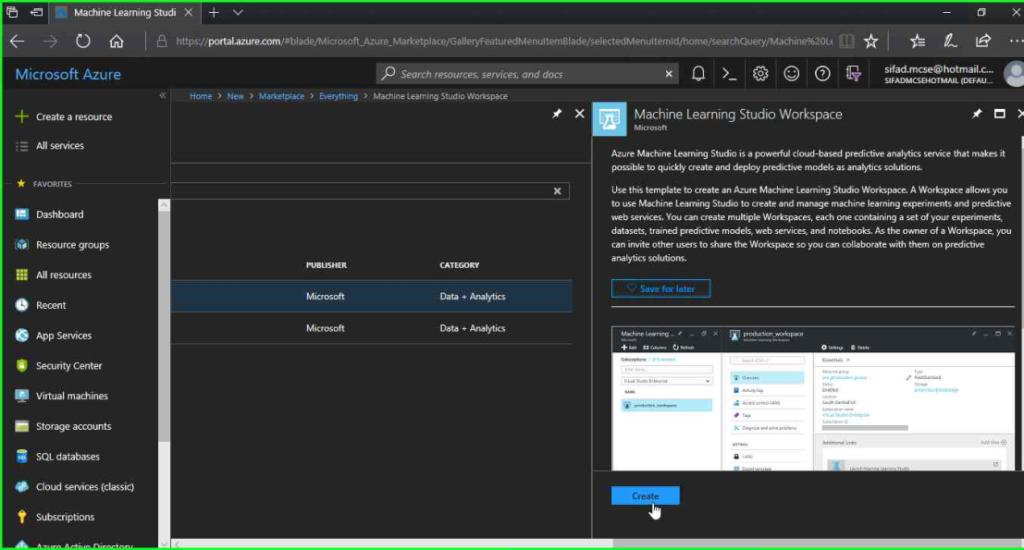Click the feedback smiley icon
The image size is (1024, 550).
click(792, 74)
